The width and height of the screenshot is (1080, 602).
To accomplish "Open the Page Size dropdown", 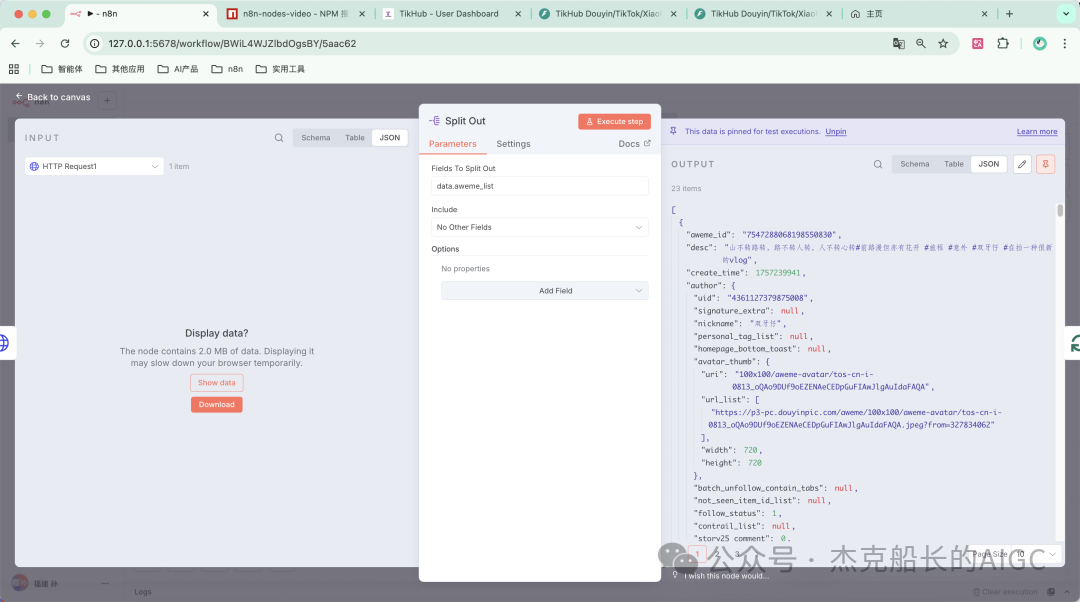I will 1037,554.
